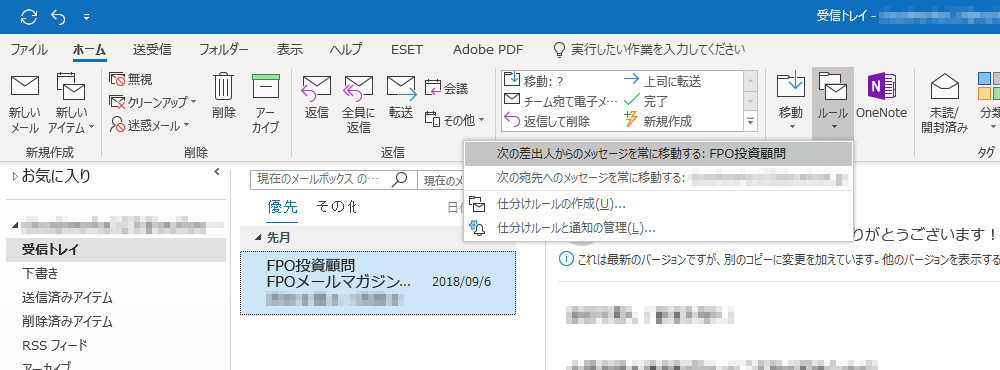Click up arrow of Quick Steps gallery scrollbar
Screen dimensions: 1000x370
tap(751, 81)
